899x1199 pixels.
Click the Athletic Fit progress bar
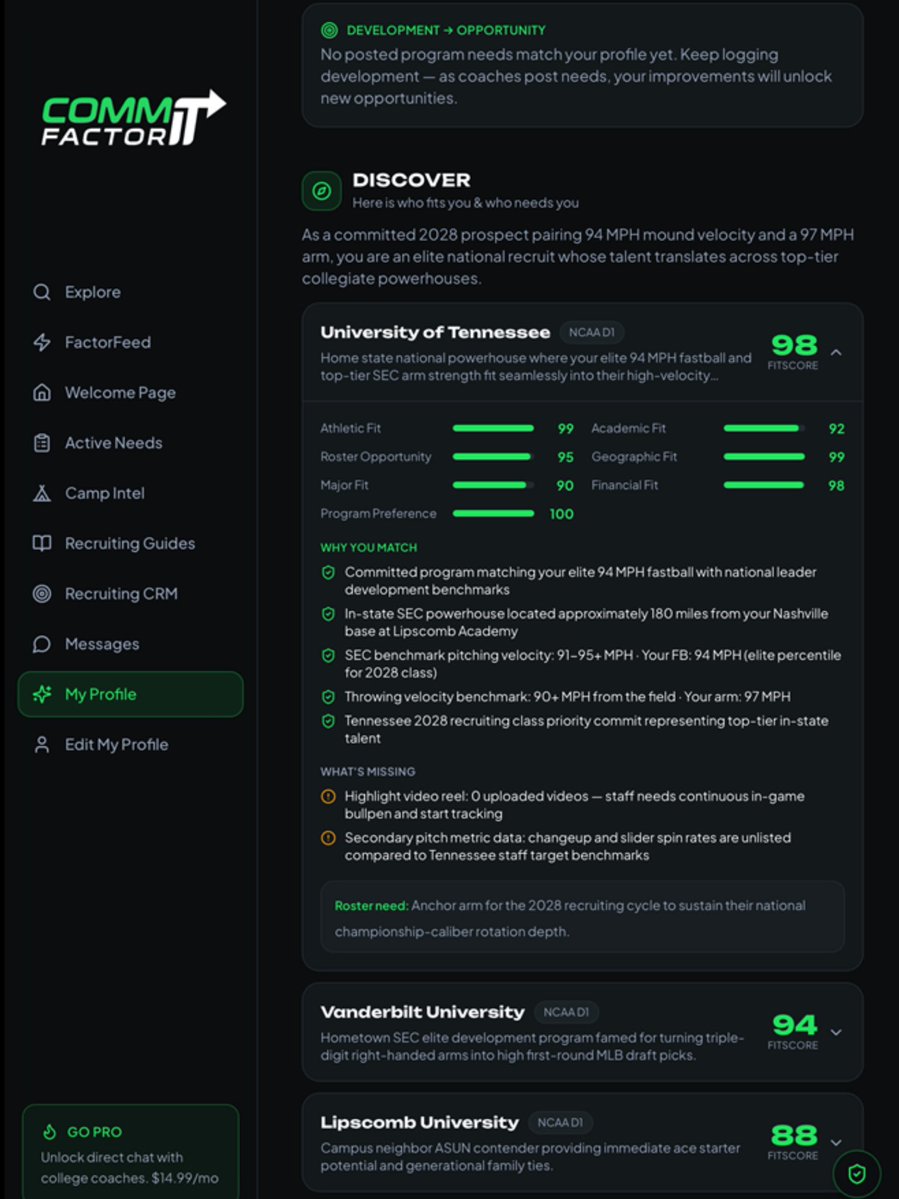[x=493, y=428]
